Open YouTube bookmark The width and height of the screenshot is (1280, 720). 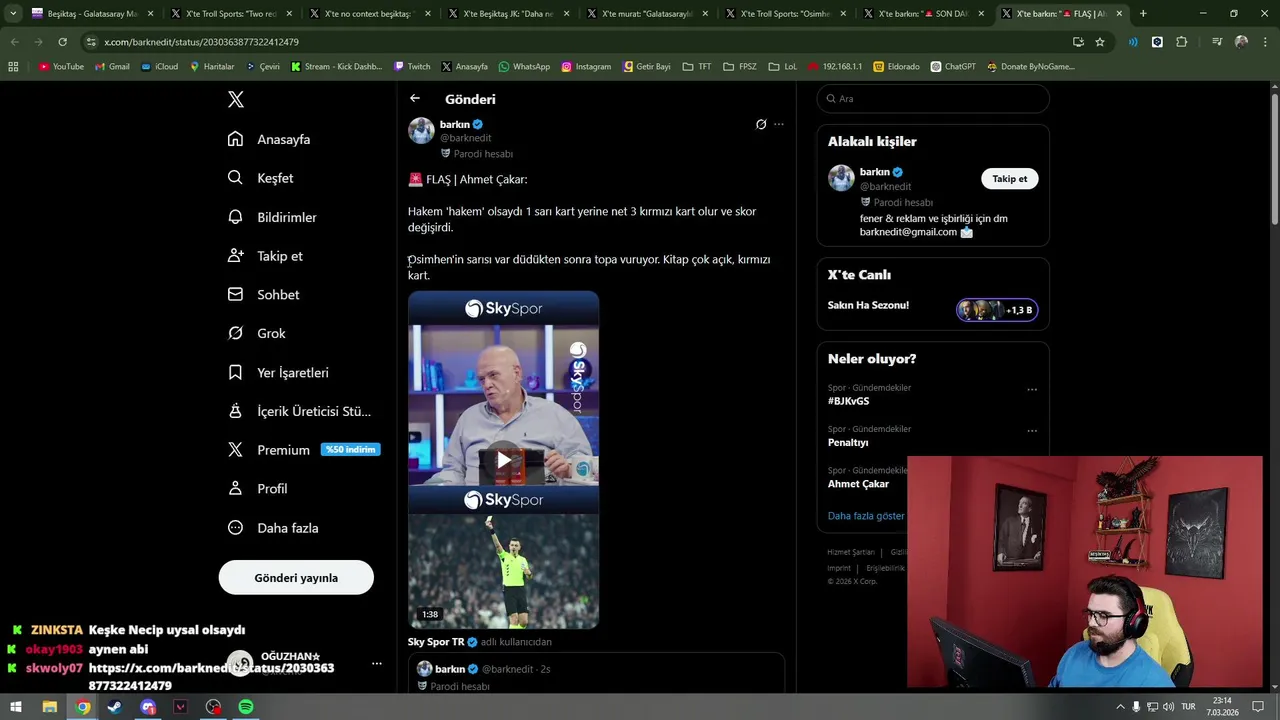pyautogui.click(x=62, y=67)
